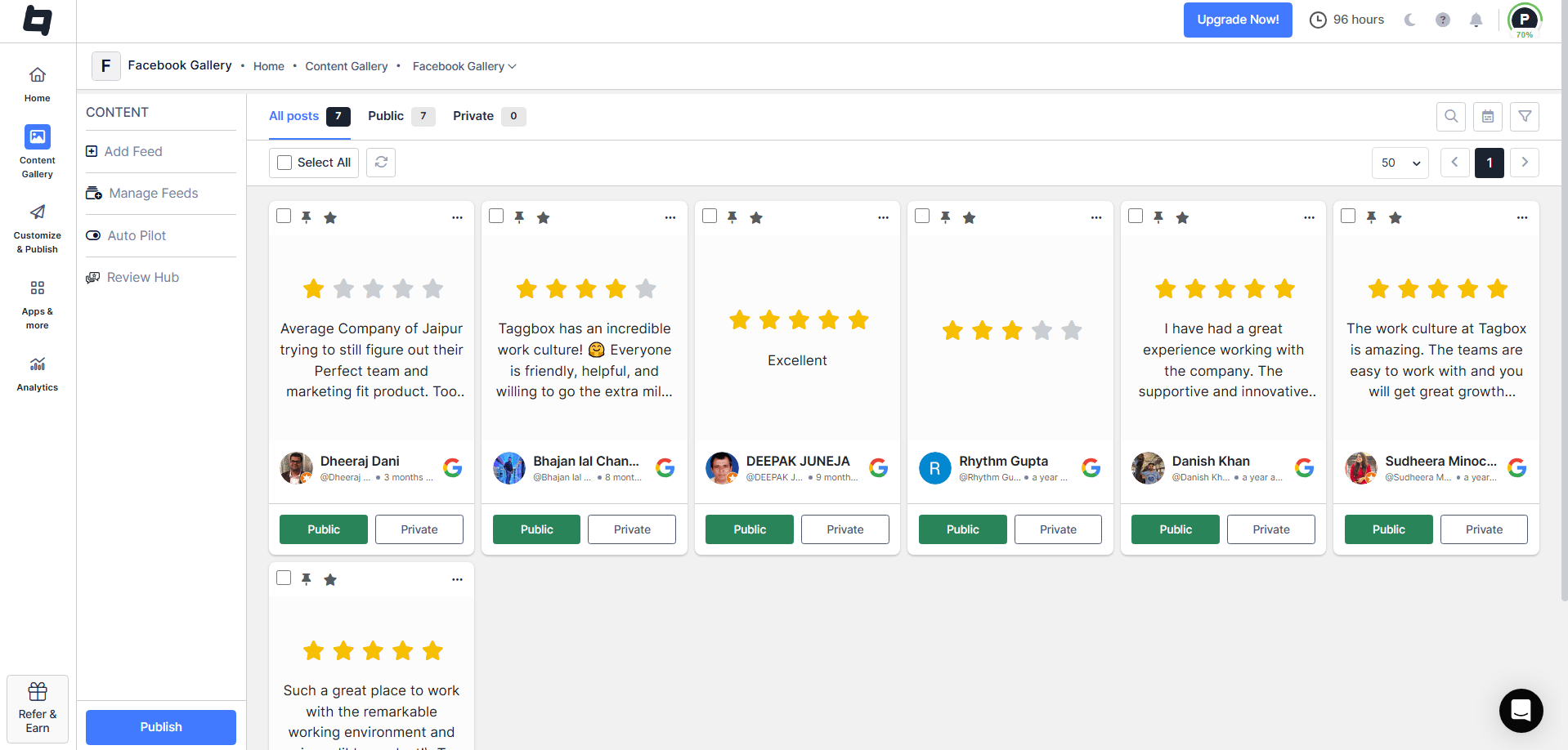The width and height of the screenshot is (1568, 750).
Task: Click the blue Publish button
Action: [x=161, y=727]
